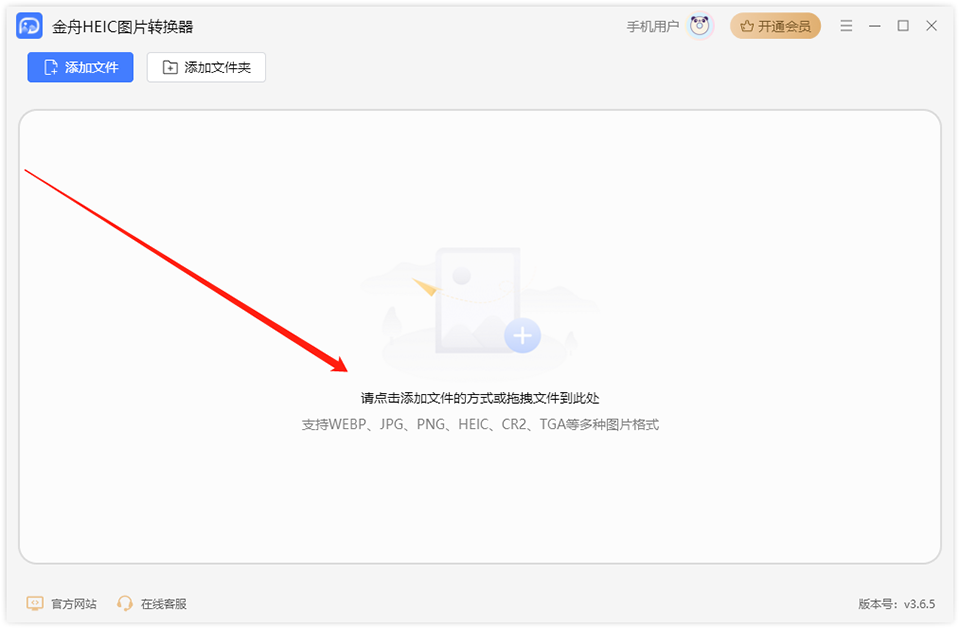
Task: Click the 开通会员 membership button
Action: [x=775, y=26]
